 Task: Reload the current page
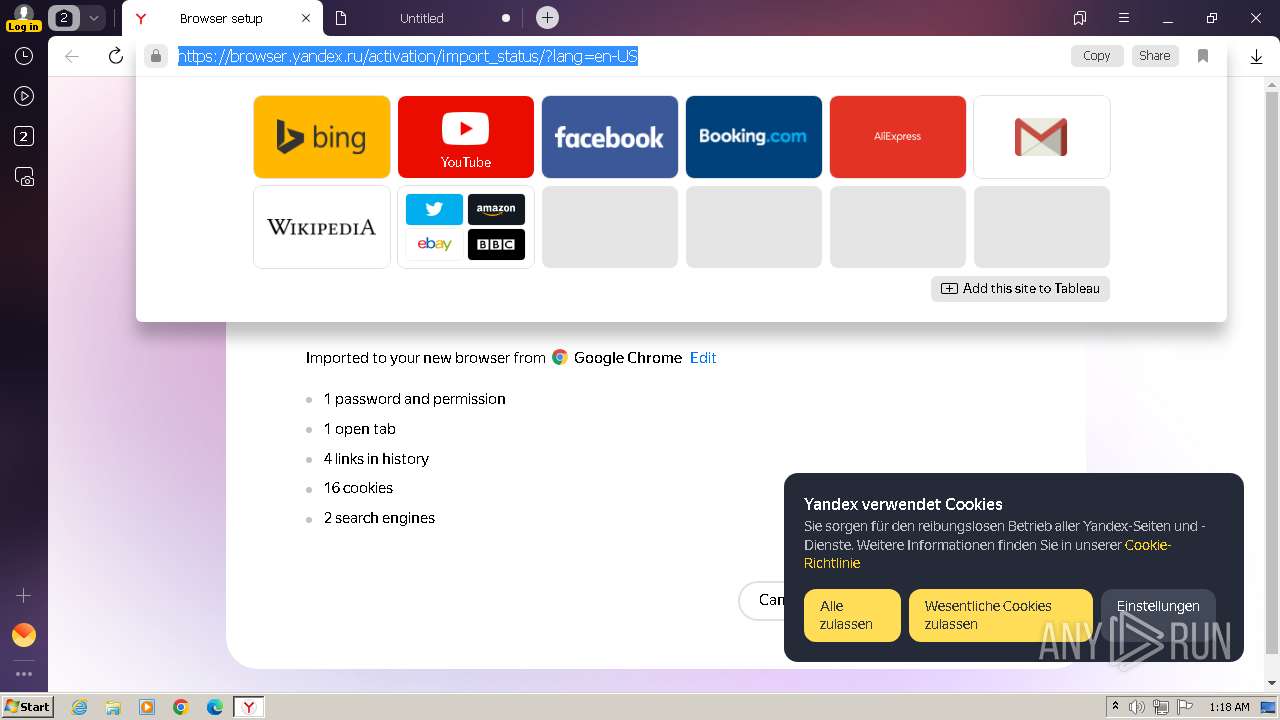coord(116,56)
